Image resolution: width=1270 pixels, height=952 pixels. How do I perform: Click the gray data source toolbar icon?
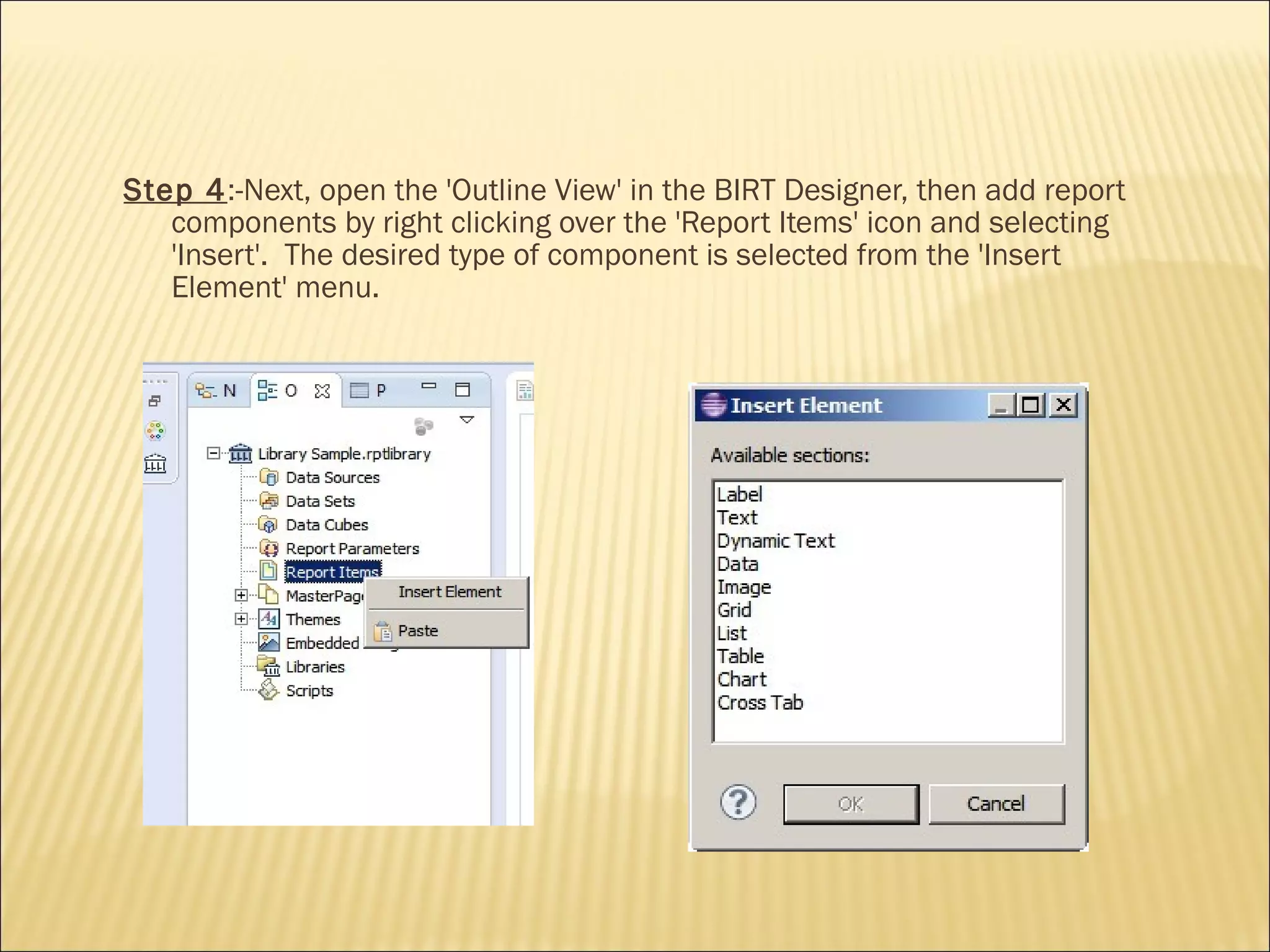click(424, 426)
